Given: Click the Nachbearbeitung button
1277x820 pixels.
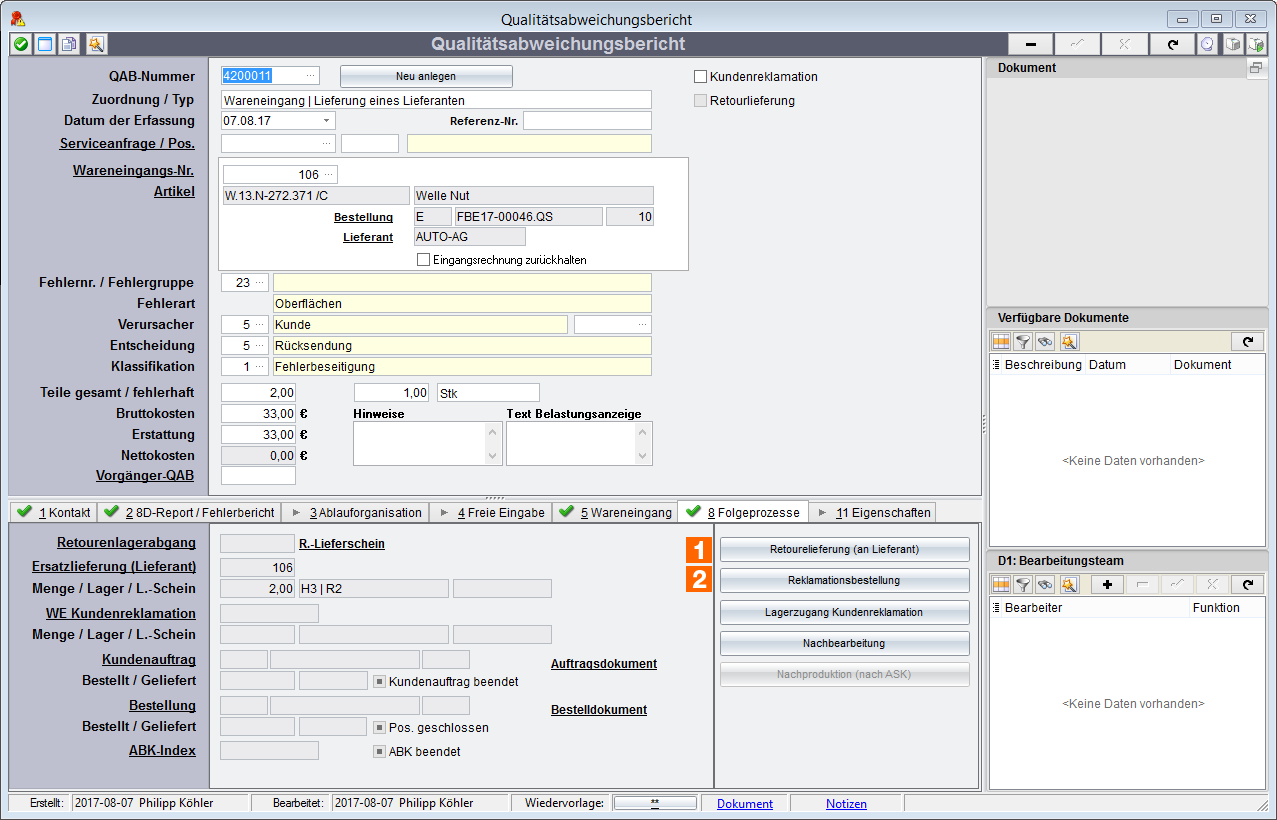Looking at the screenshot, I should 844,643.
